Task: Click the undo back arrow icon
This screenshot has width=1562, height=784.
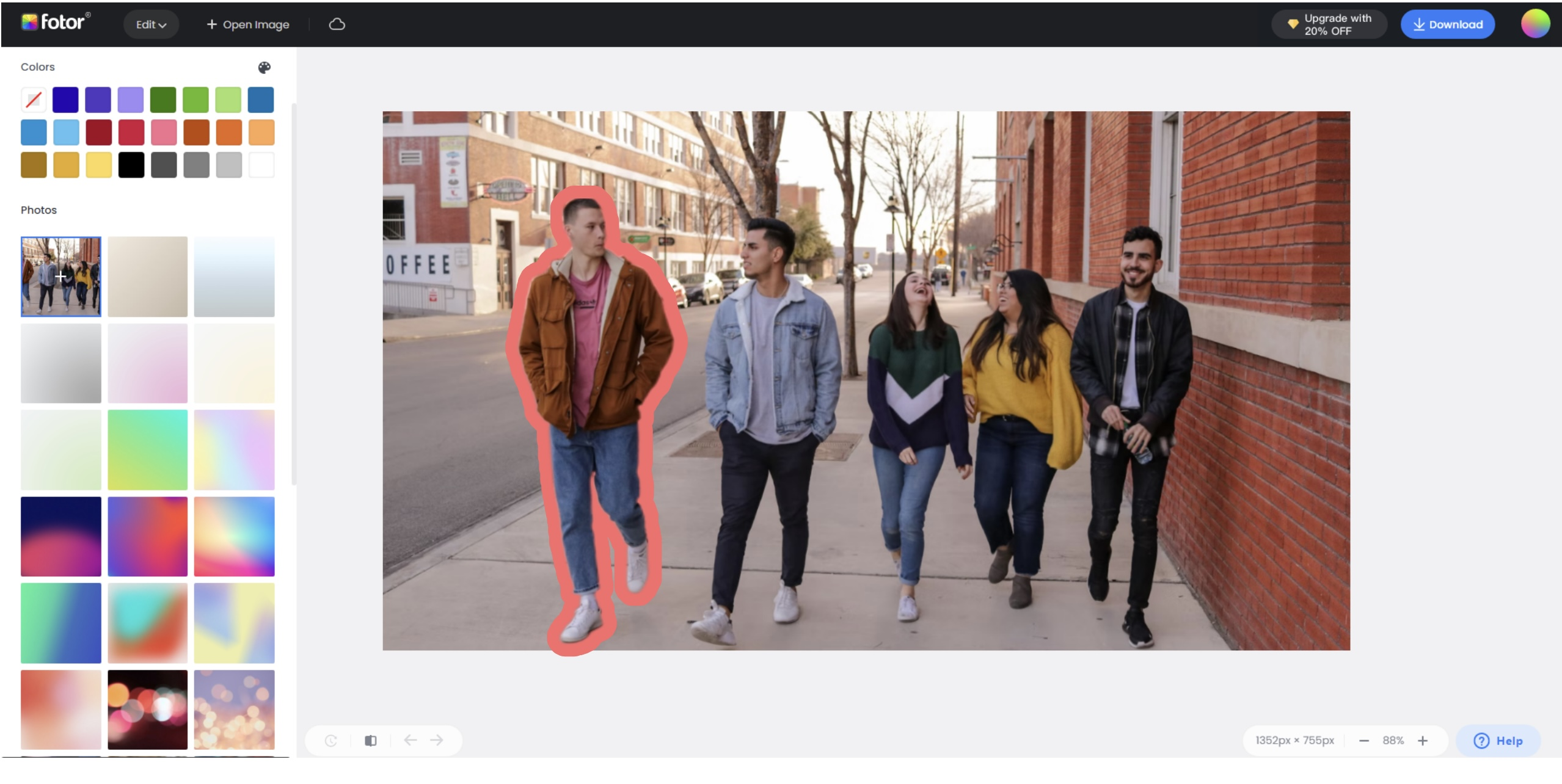Action: (x=410, y=740)
